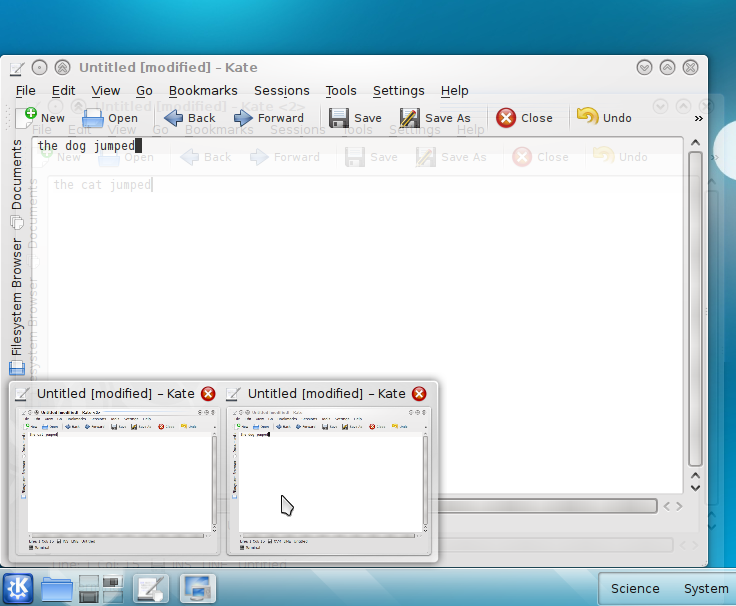This screenshot has width=736, height=606.
Task: Open a file with the Open icon
Action: coord(93,118)
